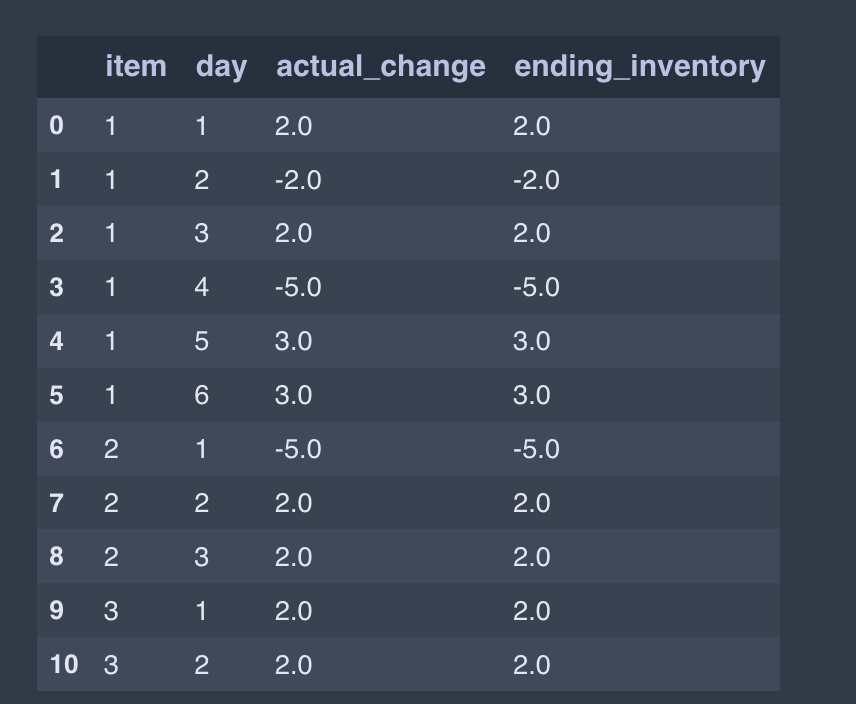Select the ending_inventory column header

coord(640,68)
